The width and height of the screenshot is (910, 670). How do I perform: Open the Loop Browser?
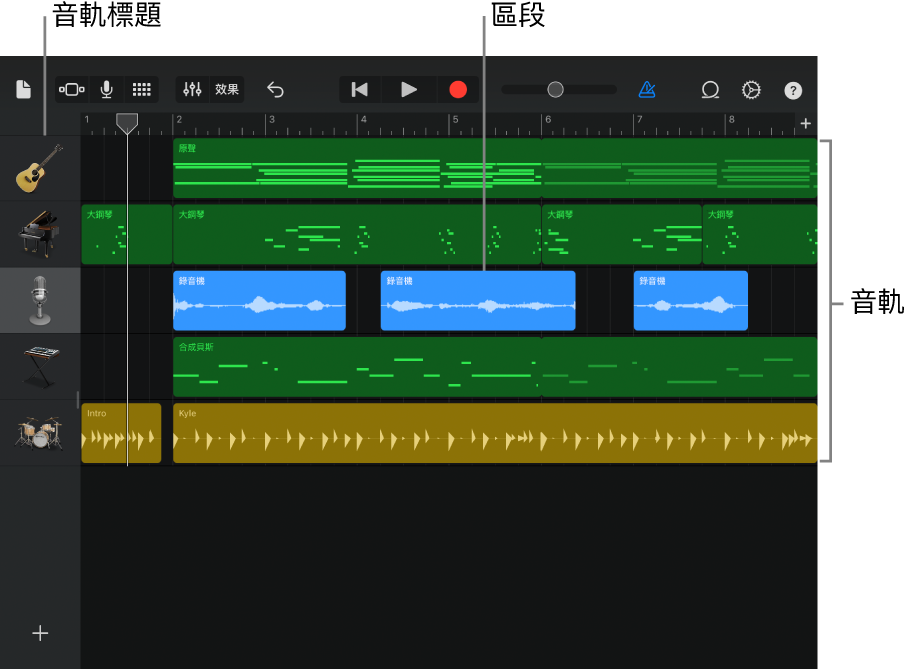click(x=710, y=89)
